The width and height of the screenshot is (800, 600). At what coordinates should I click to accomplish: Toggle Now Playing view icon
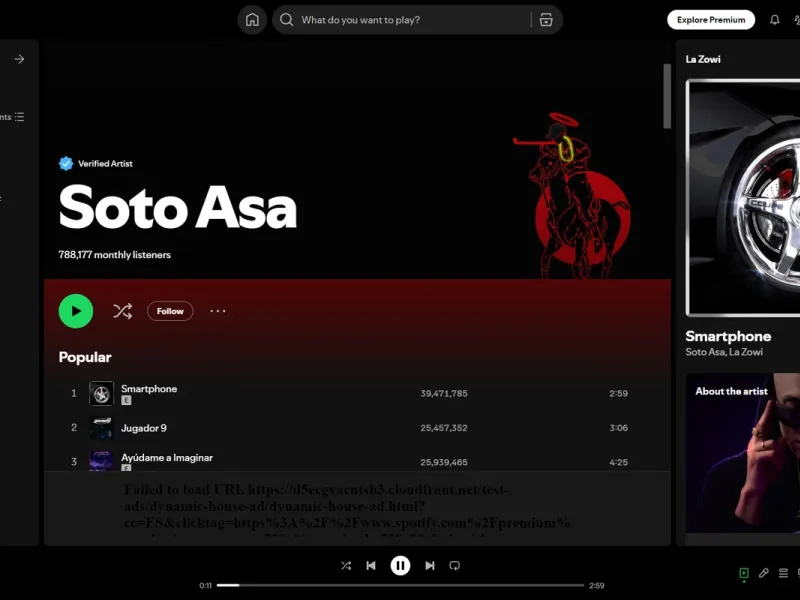[x=744, y=573]
